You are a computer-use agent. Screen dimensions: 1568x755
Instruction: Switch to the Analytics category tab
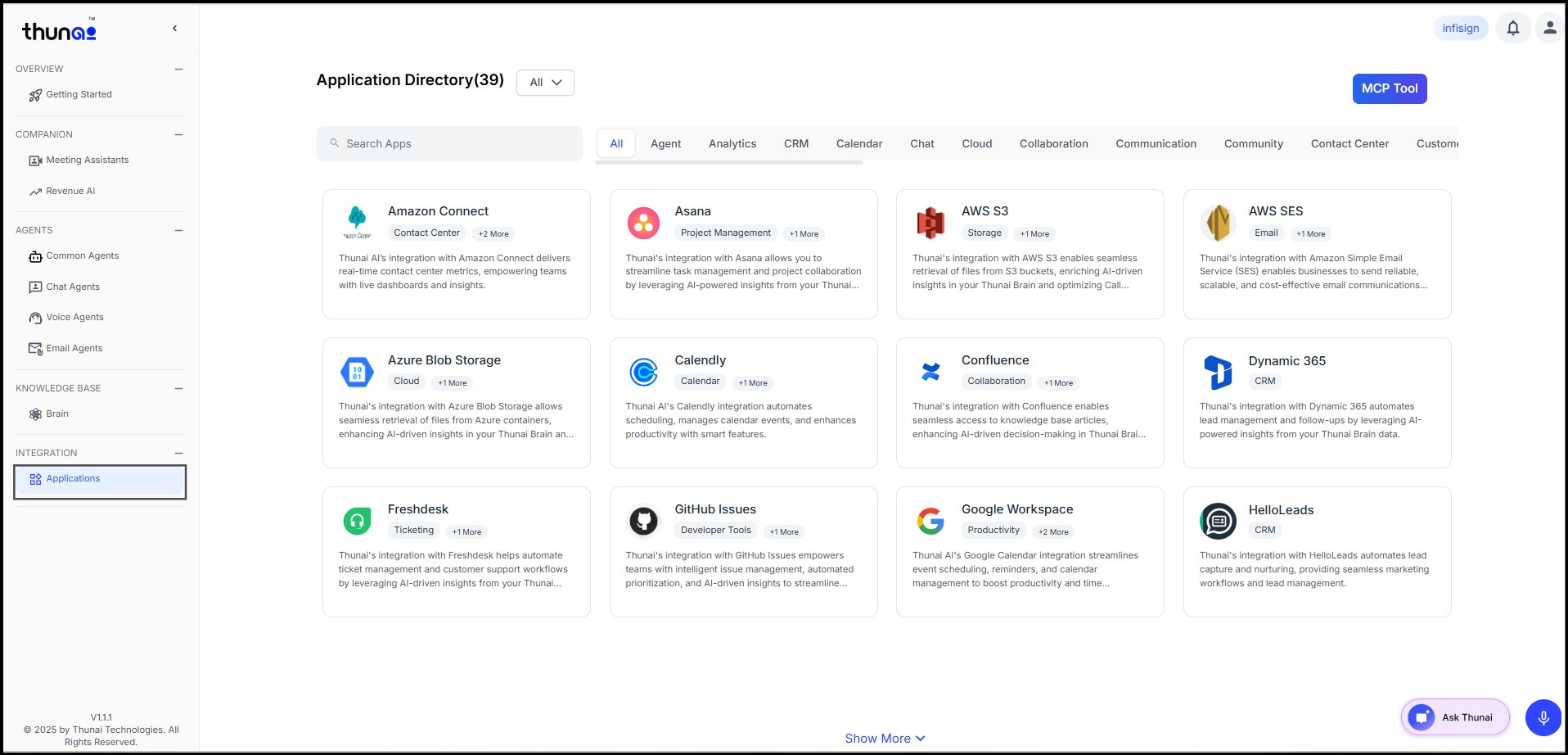click(x=732, y=144)
